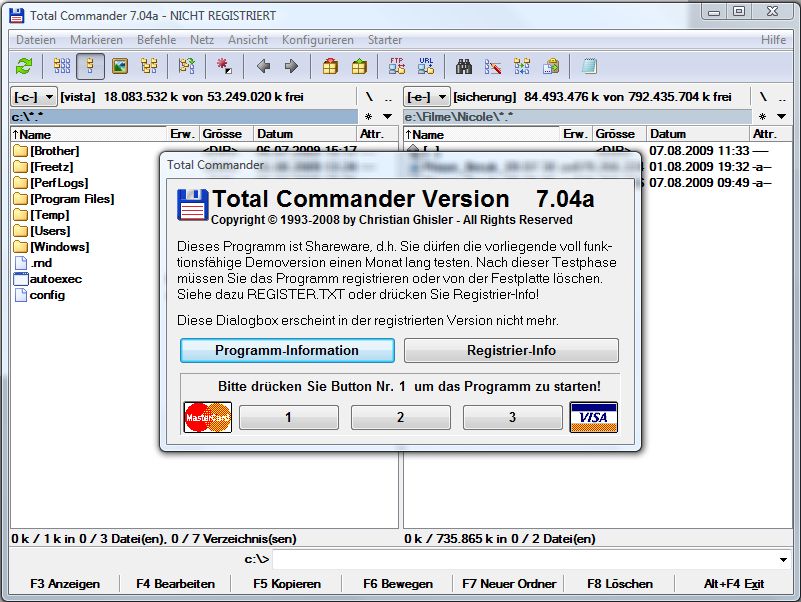The height and width of the screenshot is (602, 801).
Task: Open the Konfigurieren menu
Action: [317, 40]
